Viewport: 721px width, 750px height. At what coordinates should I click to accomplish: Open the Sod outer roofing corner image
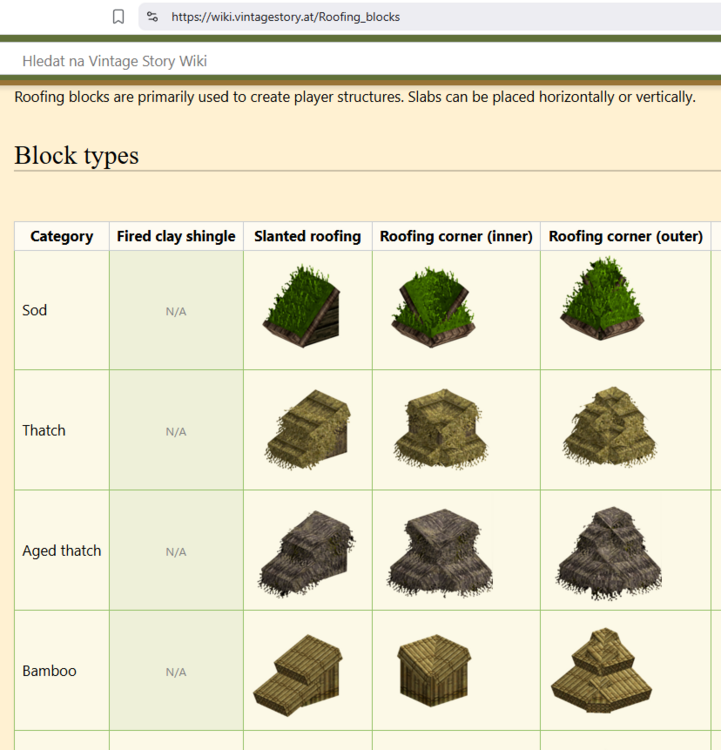pos(600,300)
